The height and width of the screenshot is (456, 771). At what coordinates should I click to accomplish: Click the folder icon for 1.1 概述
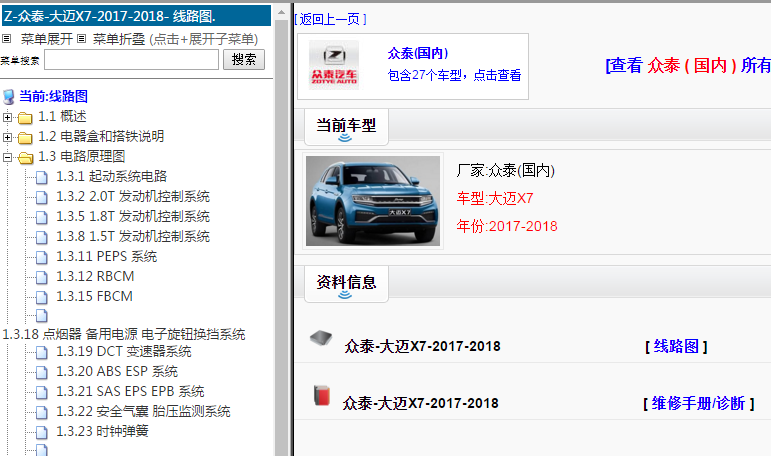pos(25,118)
